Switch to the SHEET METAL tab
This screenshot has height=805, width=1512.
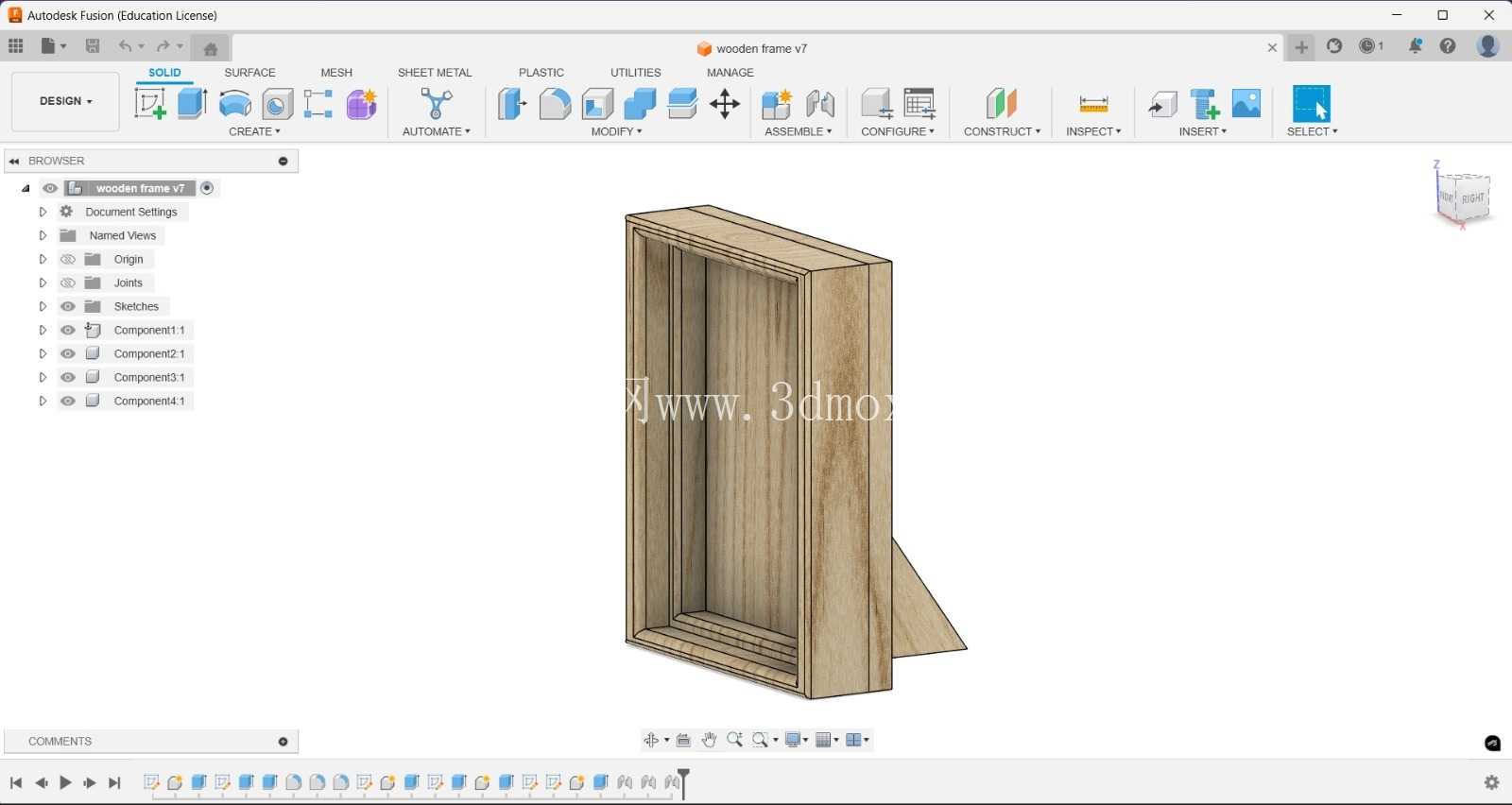pos(435,73)
